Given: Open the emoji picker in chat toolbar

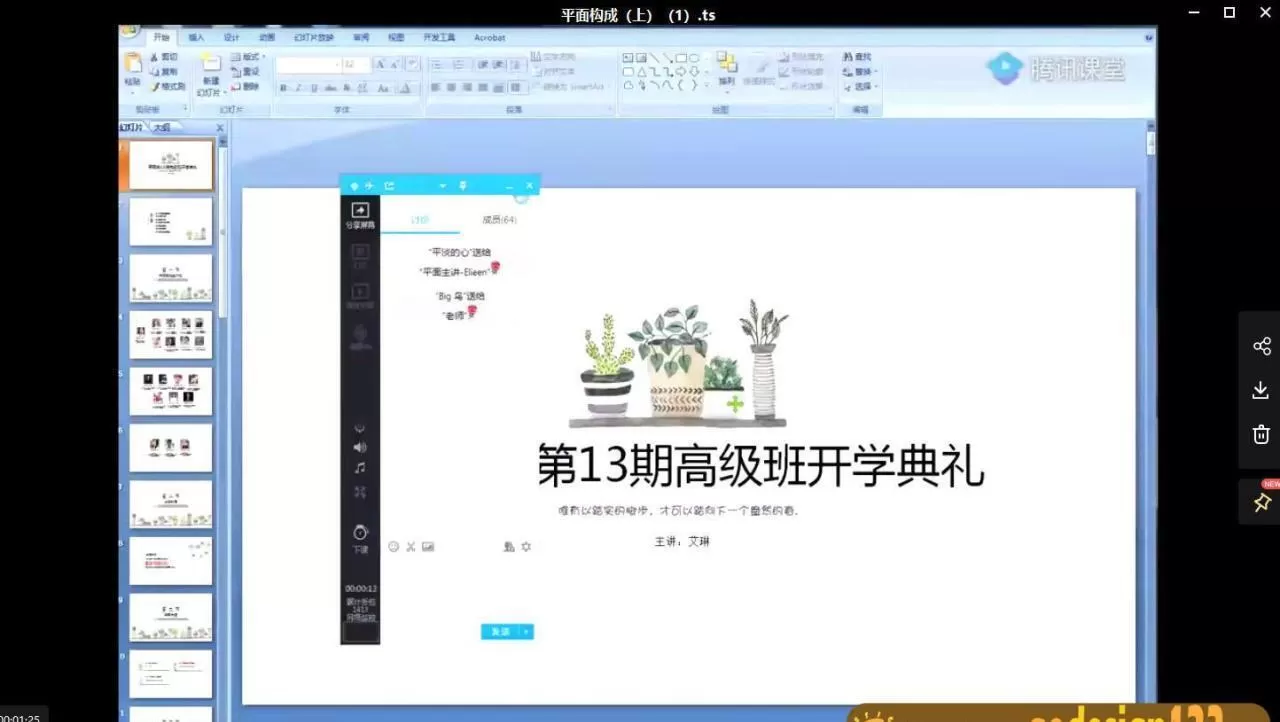Looking at the screenshot, I should click(393, 547).
